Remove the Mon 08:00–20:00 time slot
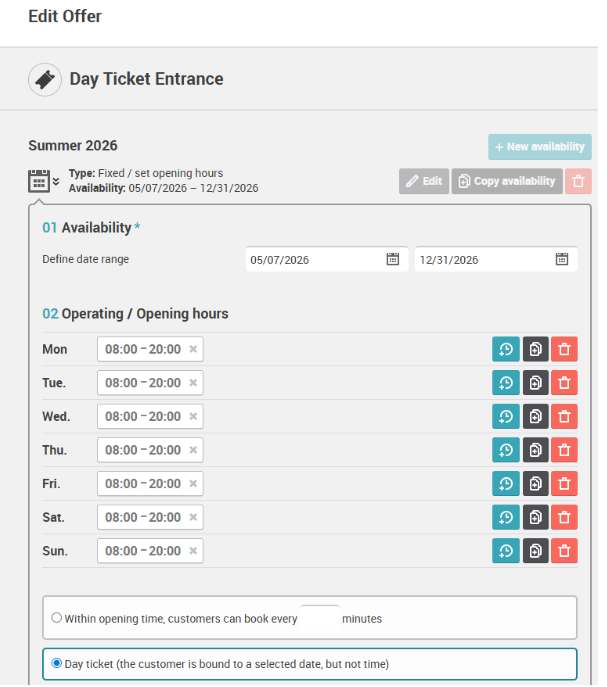The width and height of the screenshot is (607, 687). pyautogui.click(x=193, y=349)
